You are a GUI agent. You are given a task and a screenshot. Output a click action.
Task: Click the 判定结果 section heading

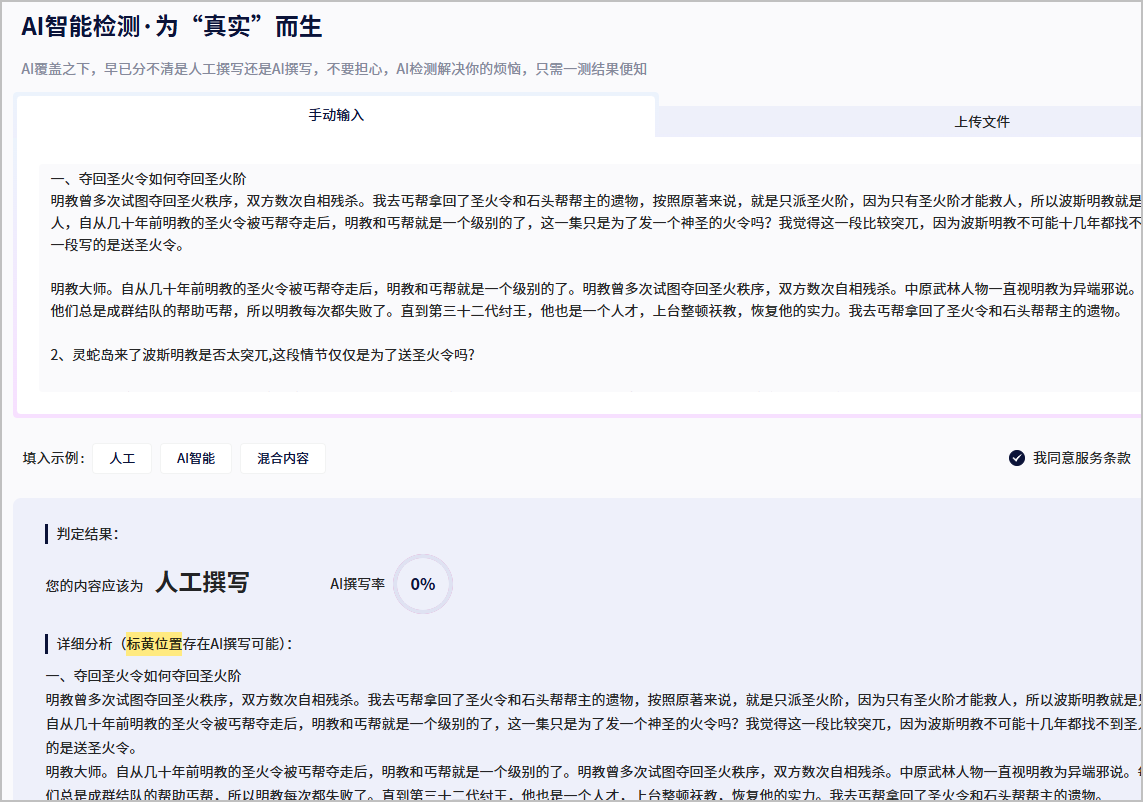click(x=88, y=534)
